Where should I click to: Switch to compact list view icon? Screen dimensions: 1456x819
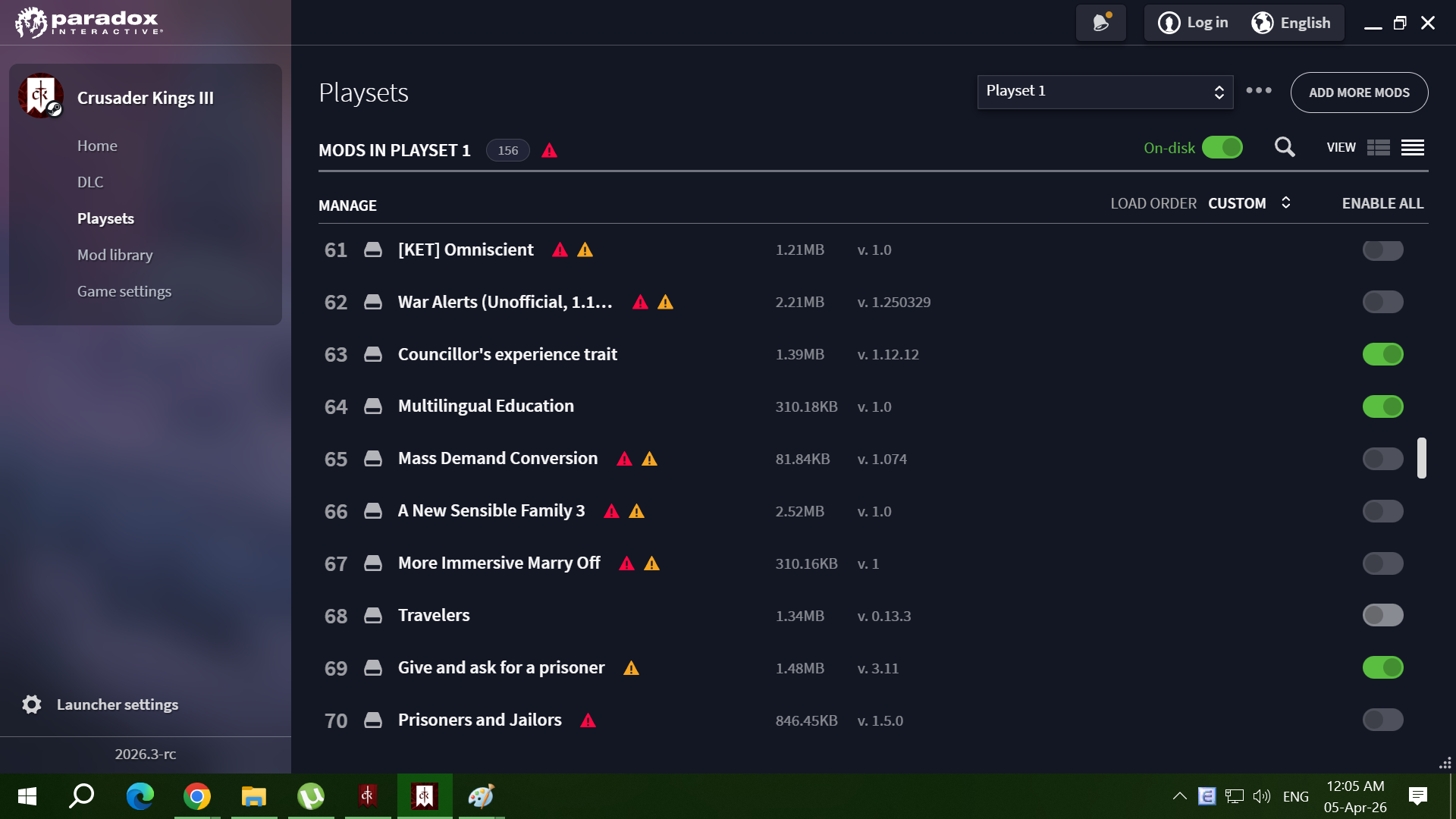pos(1413,148)
